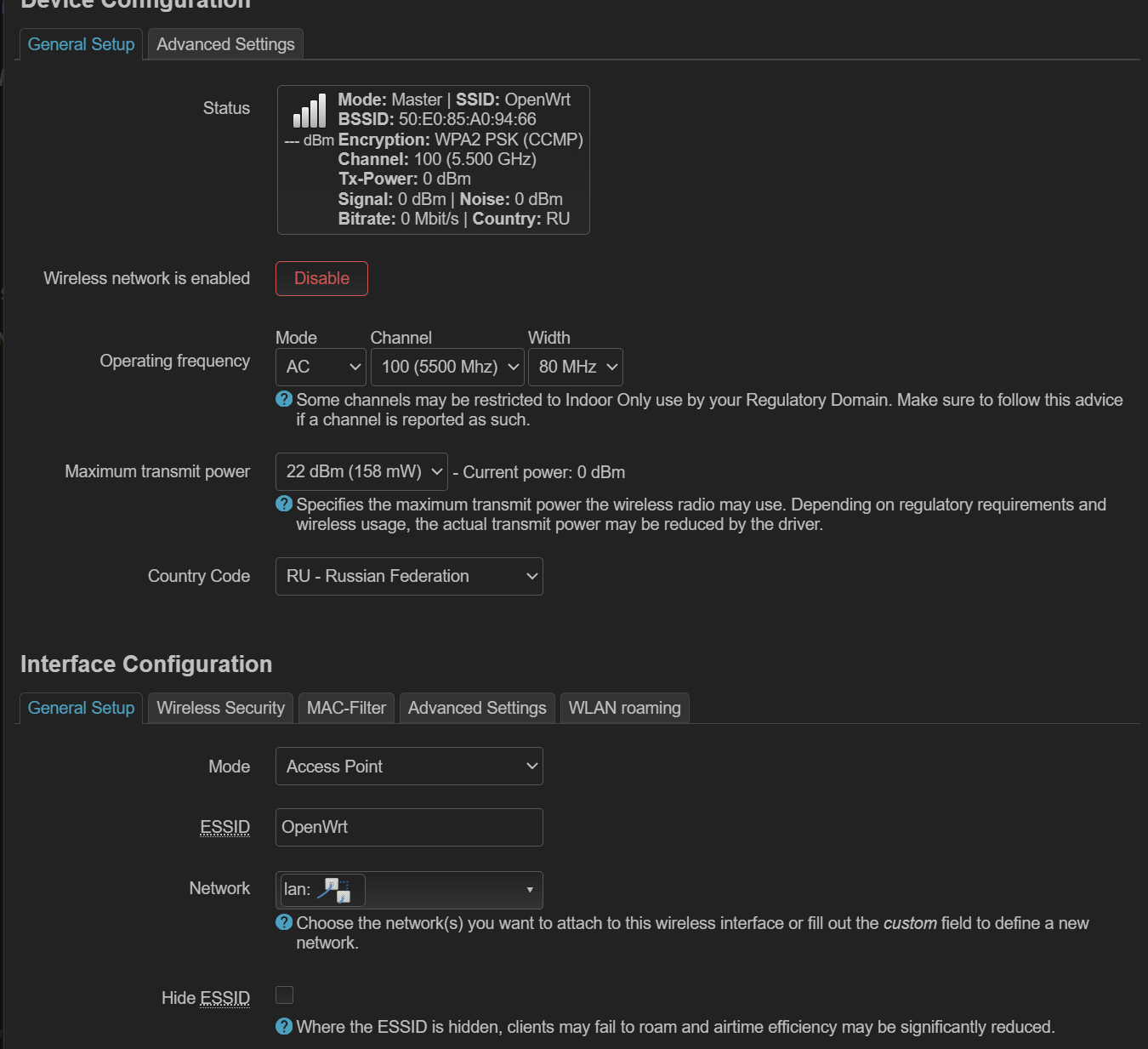Open the operating frequency Mode AC dropdown
The width and height of the screenshot is (1148, 1049).
pos(321,367)
